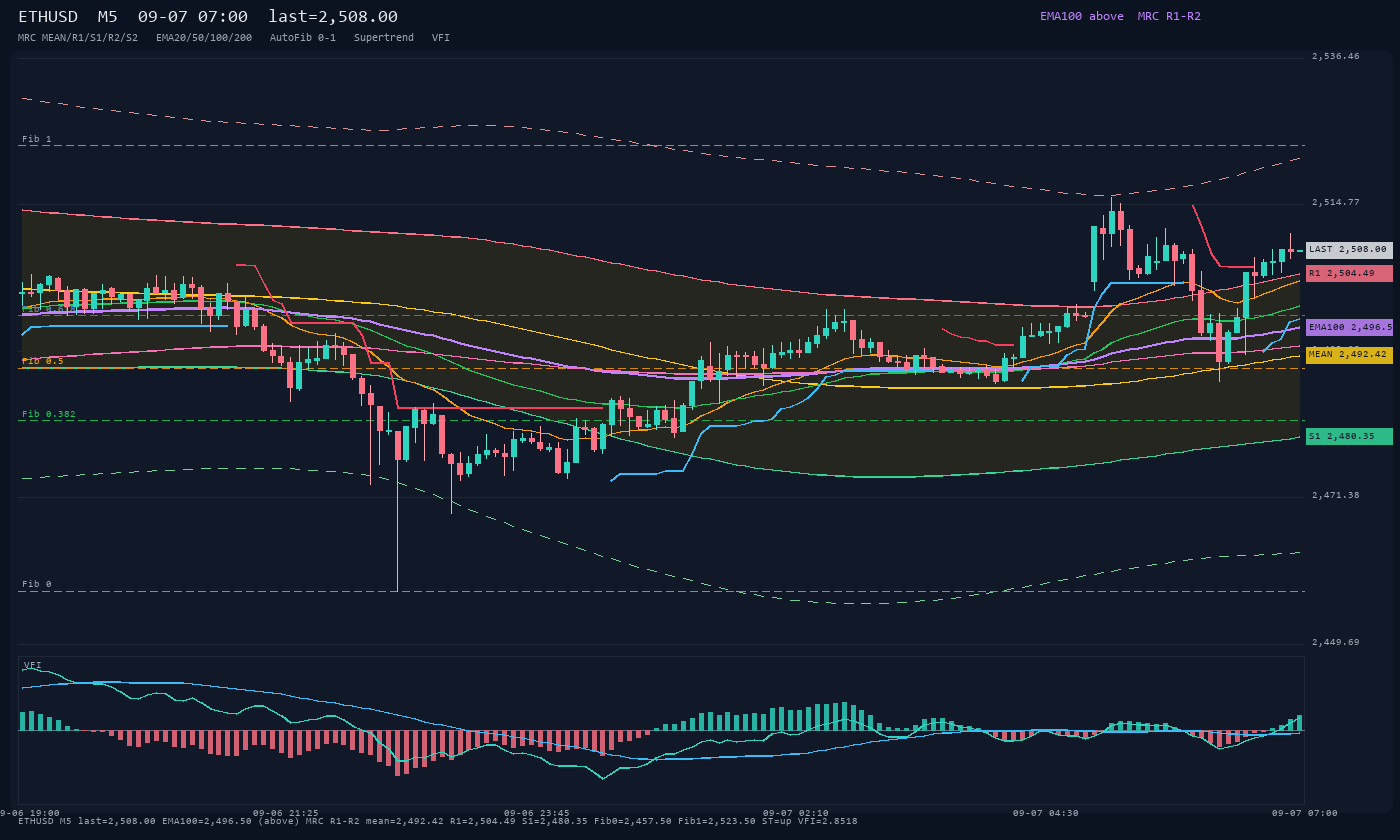Select the Supertrend legend entry
Viewport: 1400px width, 840px height.
tap(384, 38)
